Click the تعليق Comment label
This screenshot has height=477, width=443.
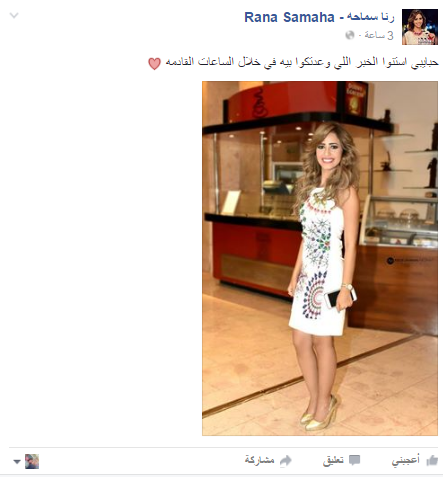click(x=333, y=460)
